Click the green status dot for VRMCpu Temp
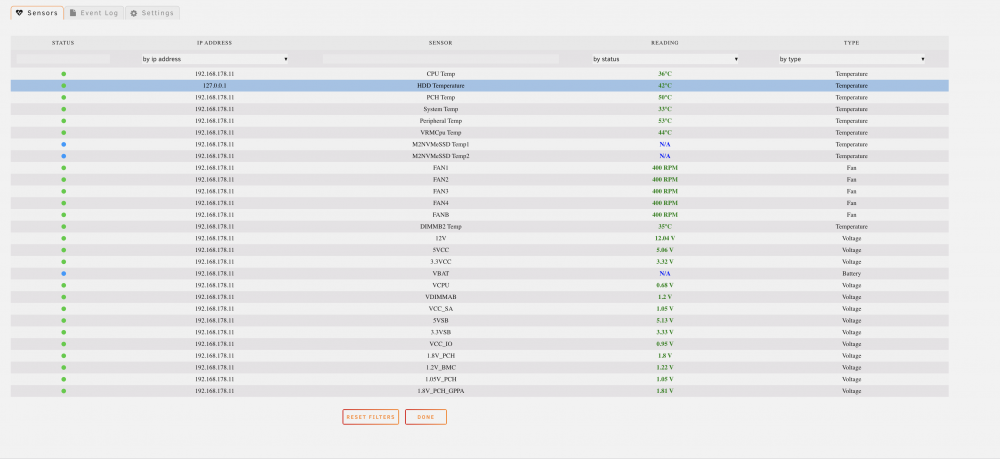 pyautogui.click(x=63, y=133)
